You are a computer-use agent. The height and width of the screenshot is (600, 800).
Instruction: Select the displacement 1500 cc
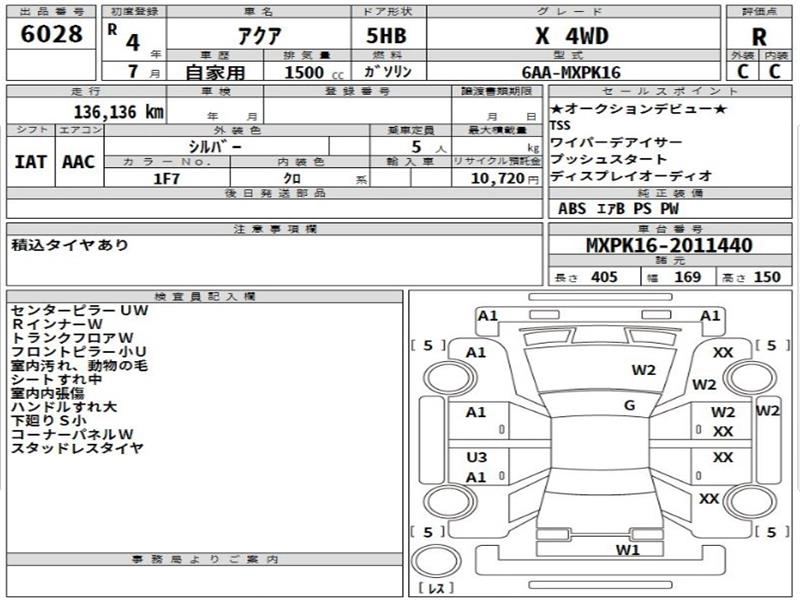click(314, 72)
